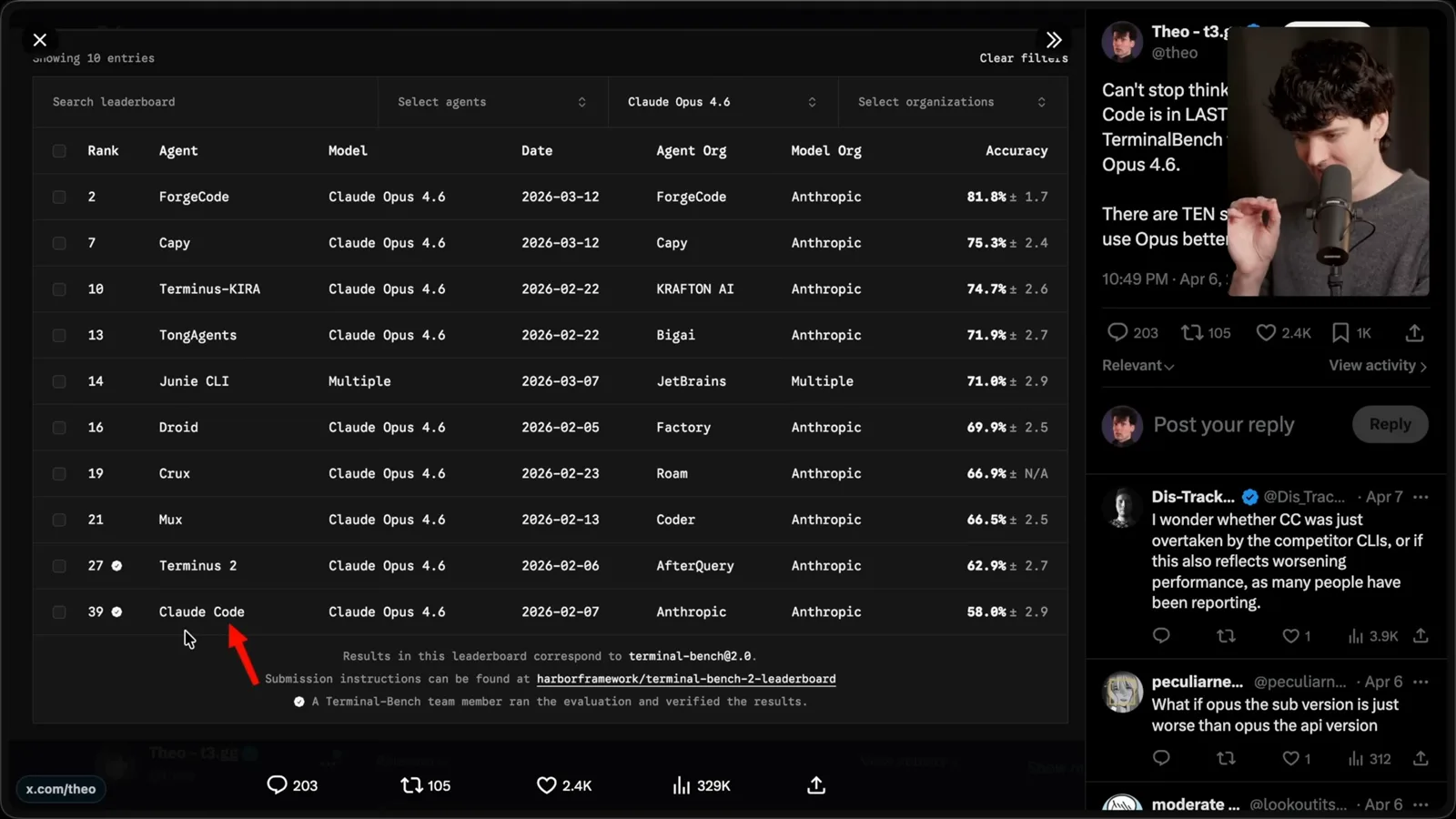Collapse the sidebar with the double chevron icon

[1054, 40]
